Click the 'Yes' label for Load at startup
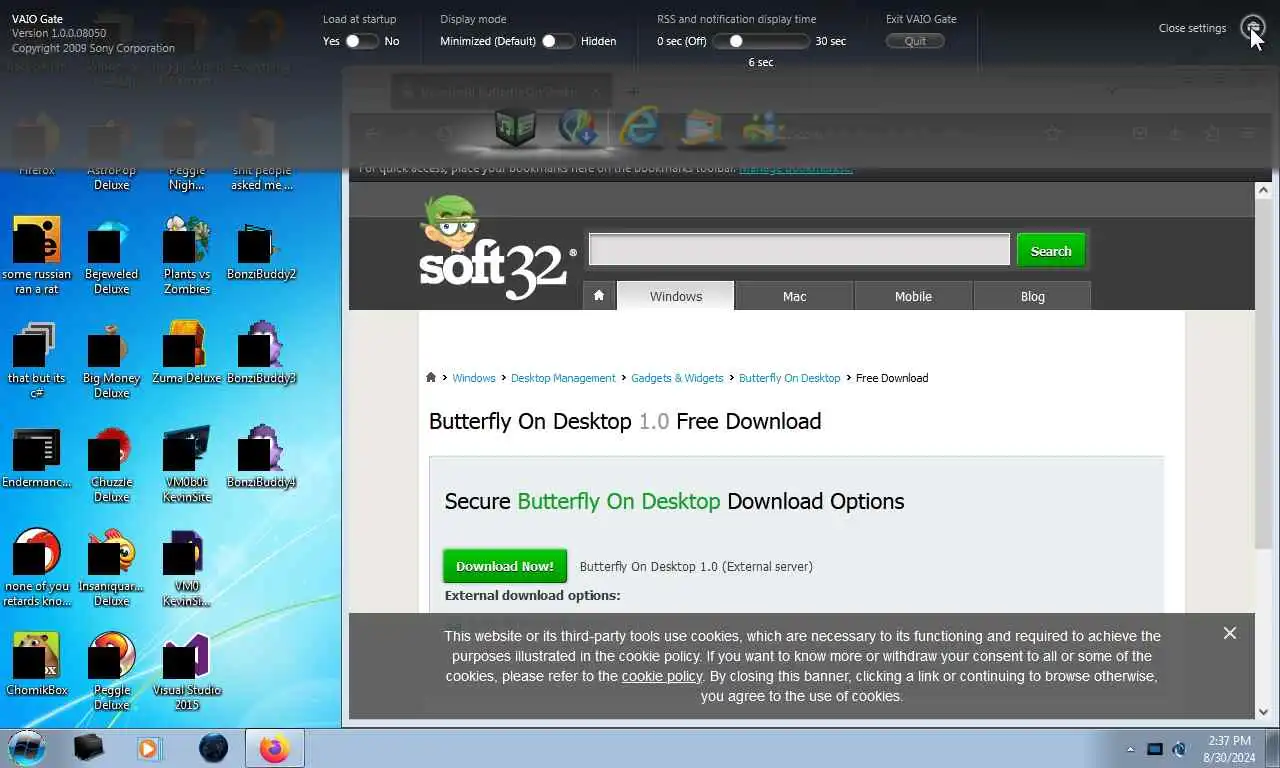1280x768 pixels. [331, 41]
